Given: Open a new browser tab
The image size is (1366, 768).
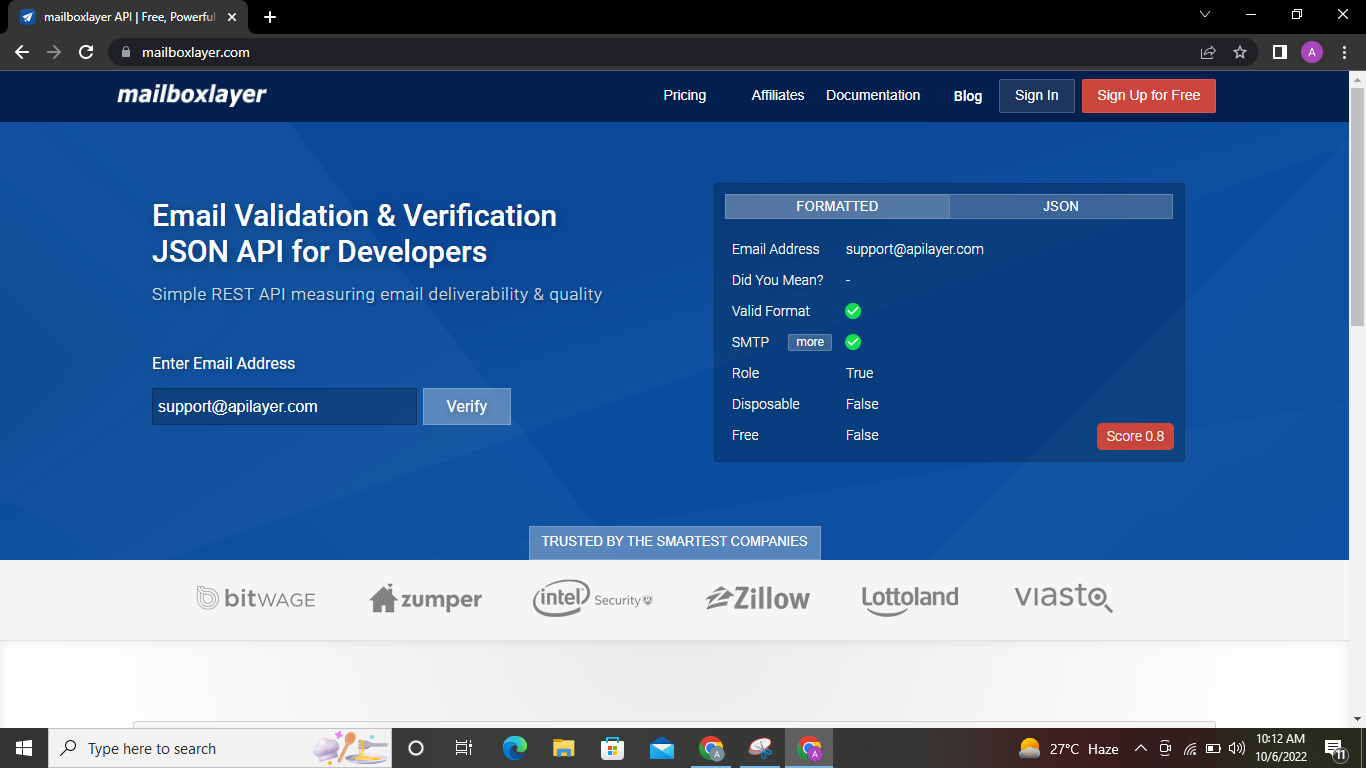Looking at the screenshot, I should (270, 17).
